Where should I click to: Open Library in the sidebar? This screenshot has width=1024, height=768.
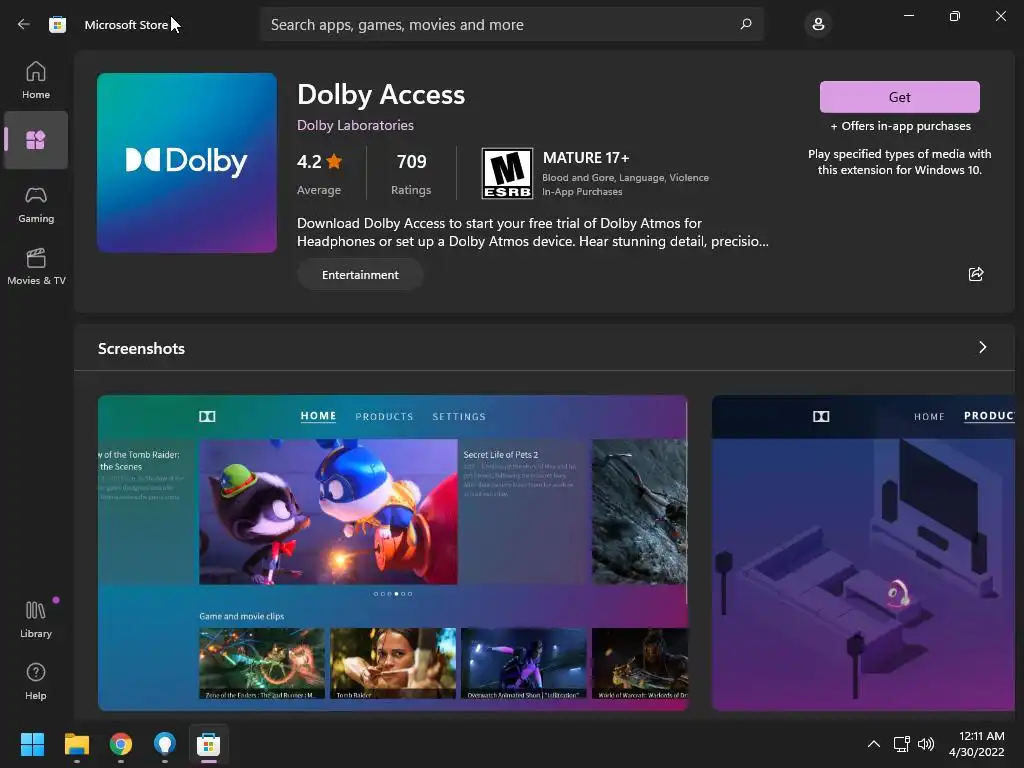36,620
